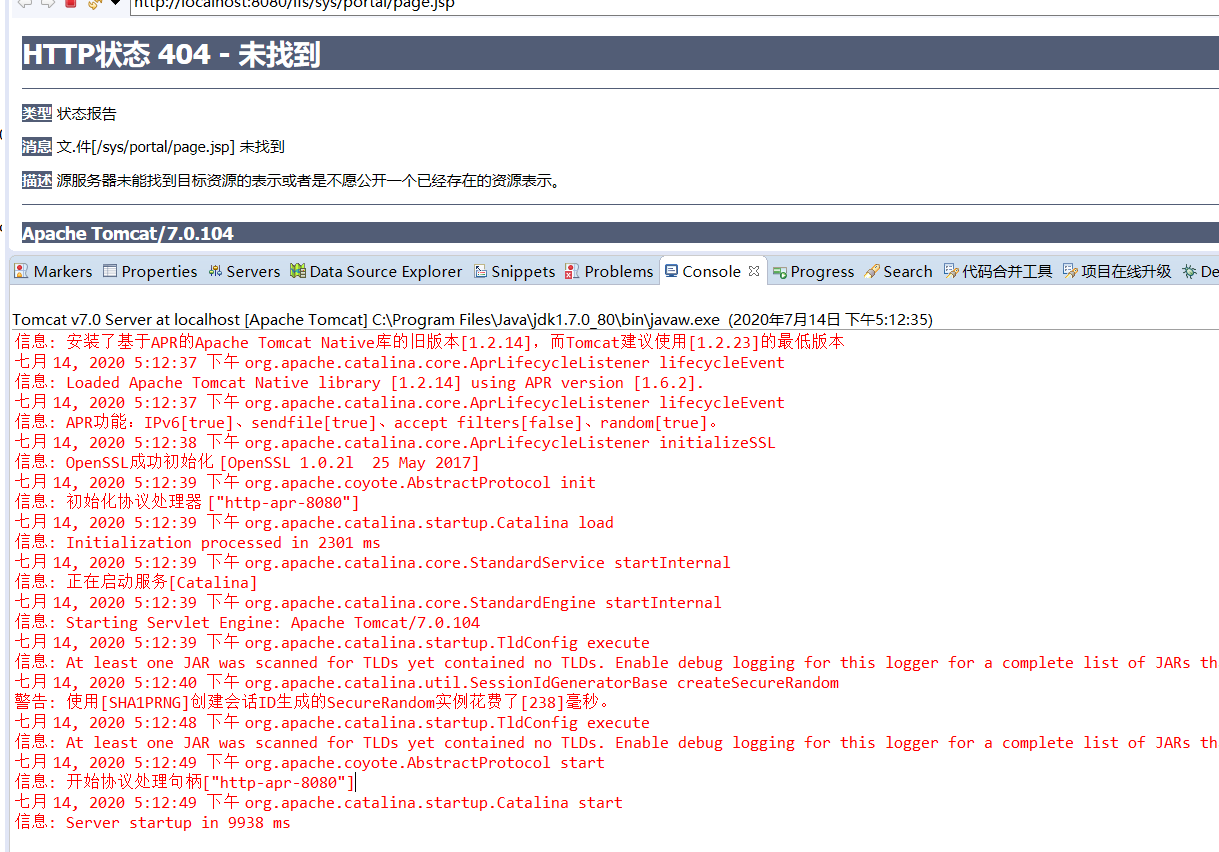Click the '正在启动服务[Catalina]' console line
This screenshot has height=852, width=1219.
136,582
